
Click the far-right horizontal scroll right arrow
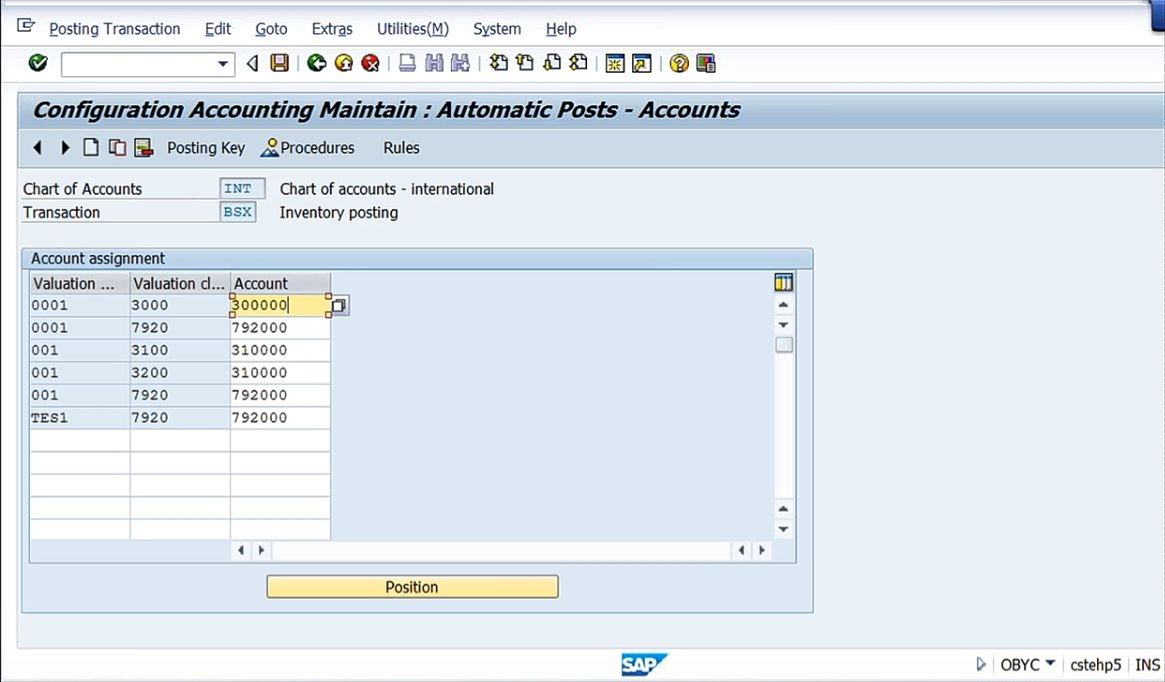[762, 551]
